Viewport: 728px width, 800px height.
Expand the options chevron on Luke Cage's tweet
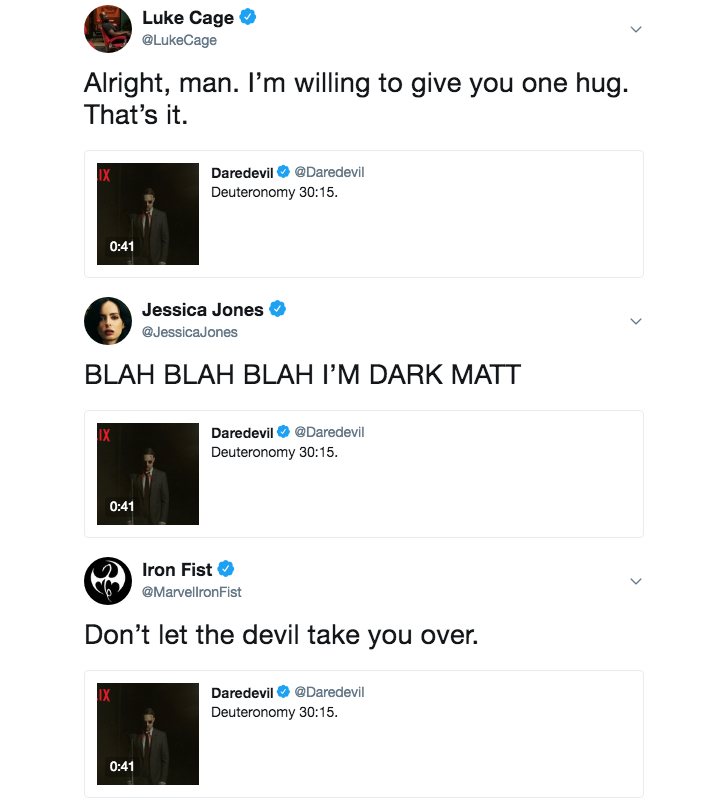pos(635,29)
